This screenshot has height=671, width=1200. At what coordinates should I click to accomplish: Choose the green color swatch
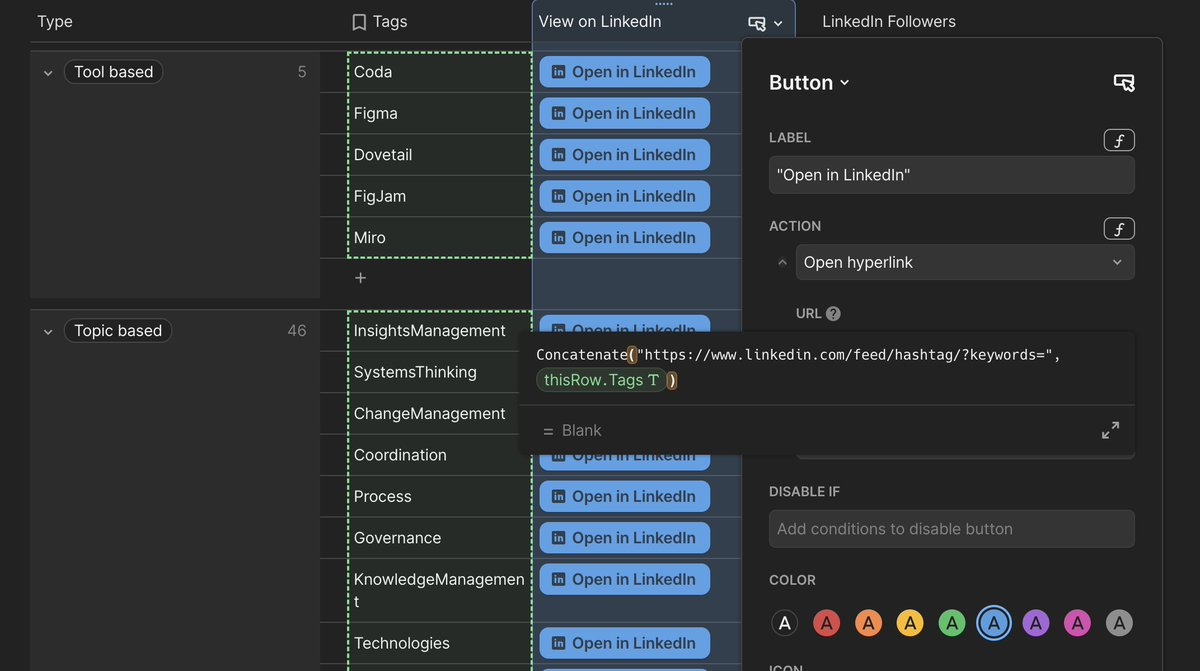point(952,623)
